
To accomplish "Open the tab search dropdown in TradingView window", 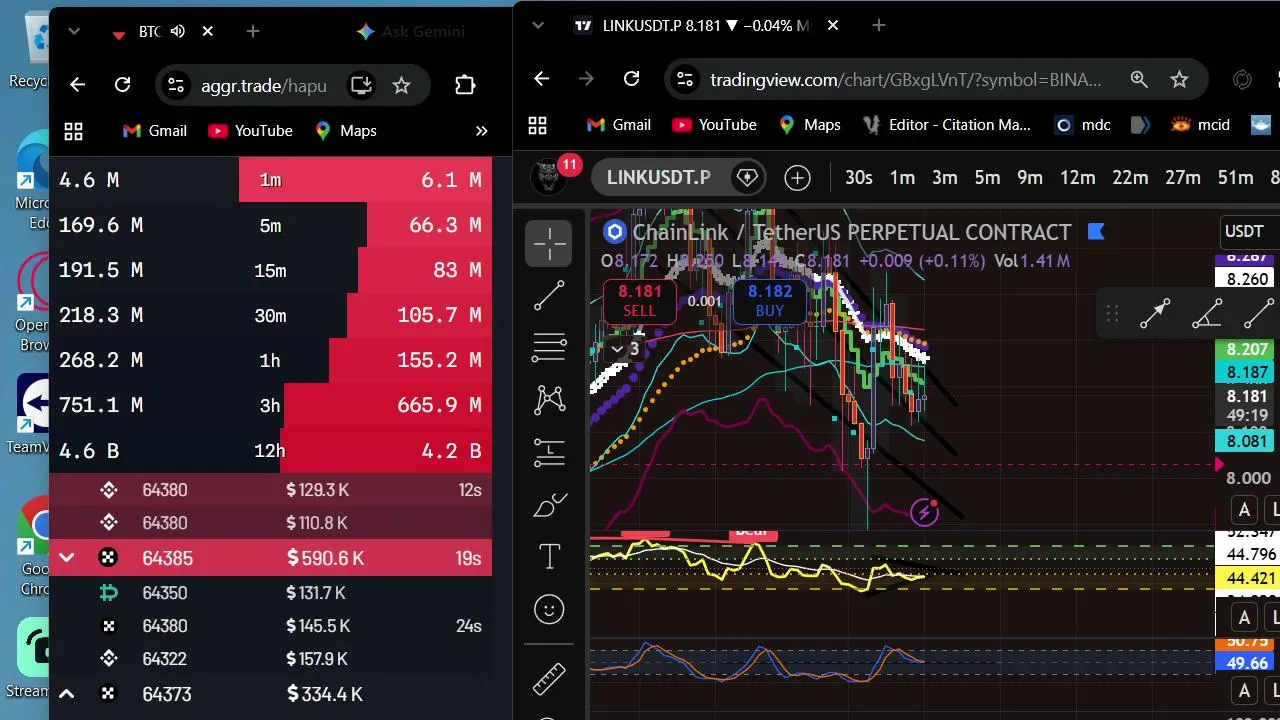I will (537, 25).
